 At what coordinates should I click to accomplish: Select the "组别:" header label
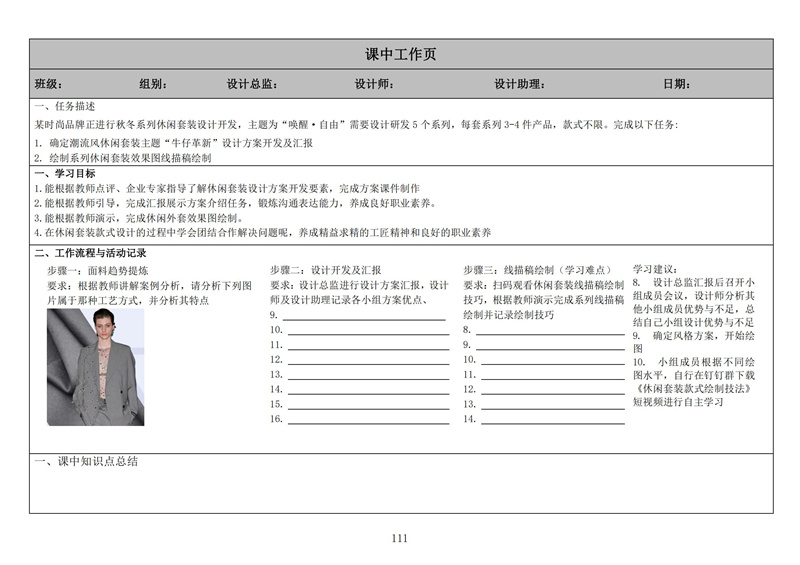153,84
